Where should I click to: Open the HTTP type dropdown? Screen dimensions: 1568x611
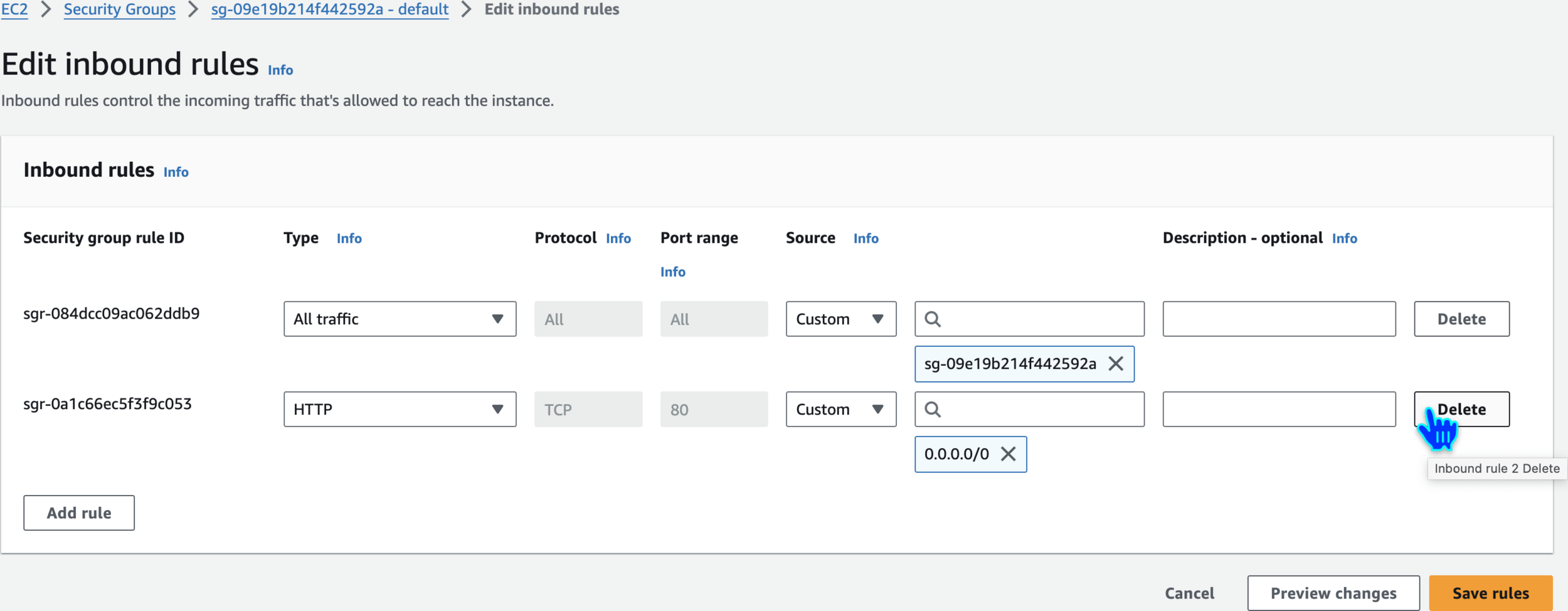coord(400,410)
